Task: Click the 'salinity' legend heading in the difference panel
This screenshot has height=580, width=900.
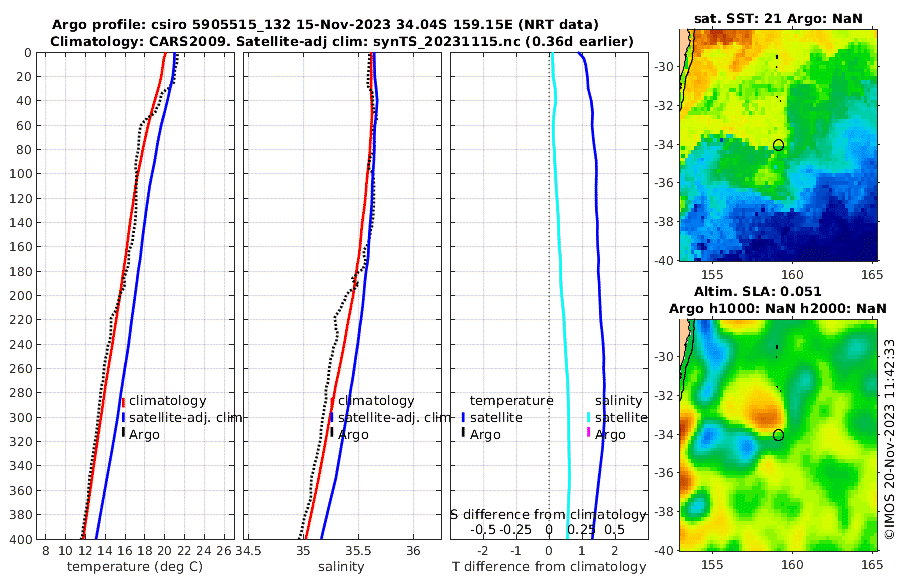Action: [x=618, y=400]
